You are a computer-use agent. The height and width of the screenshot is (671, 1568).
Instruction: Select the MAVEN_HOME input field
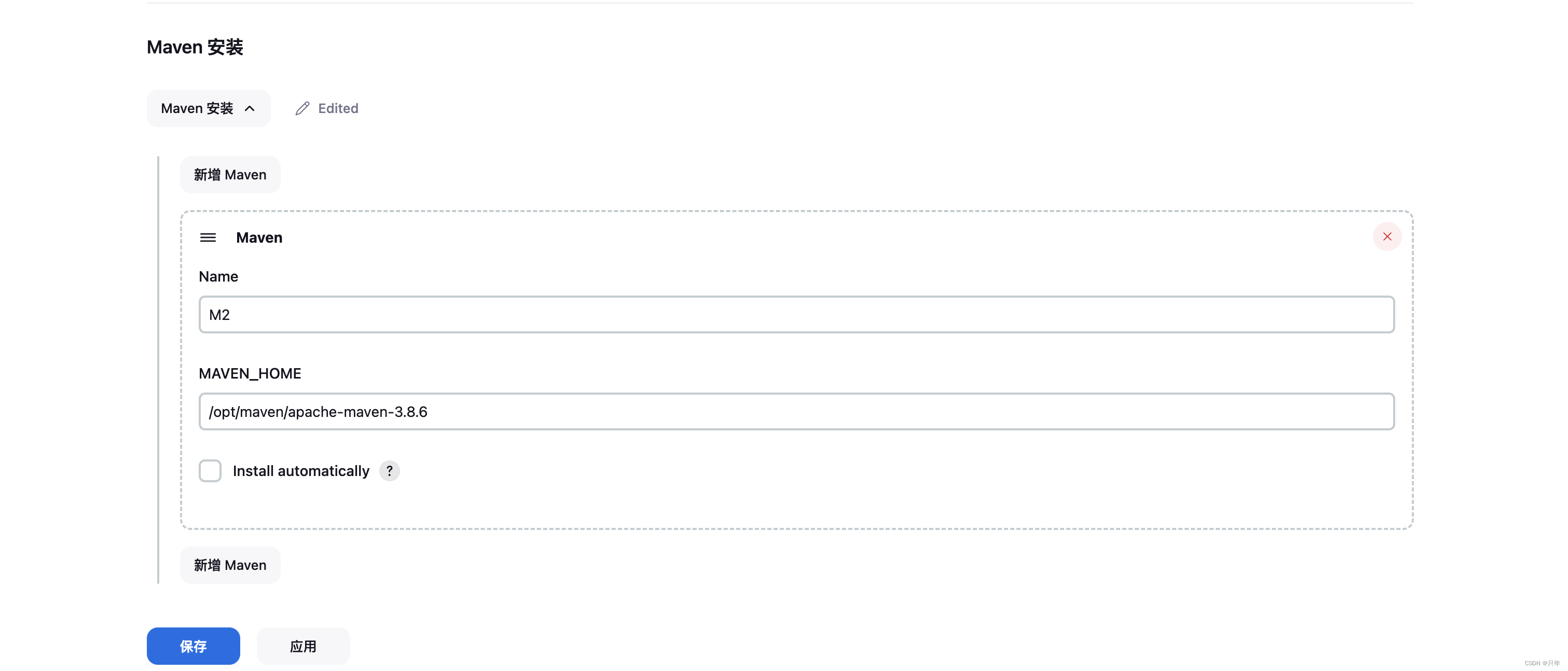pos(795,411)
